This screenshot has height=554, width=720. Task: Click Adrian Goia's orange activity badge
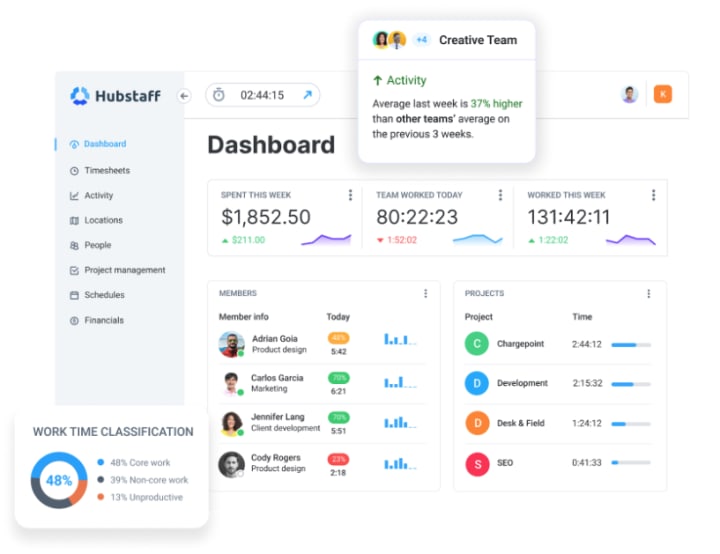(338, 338)
